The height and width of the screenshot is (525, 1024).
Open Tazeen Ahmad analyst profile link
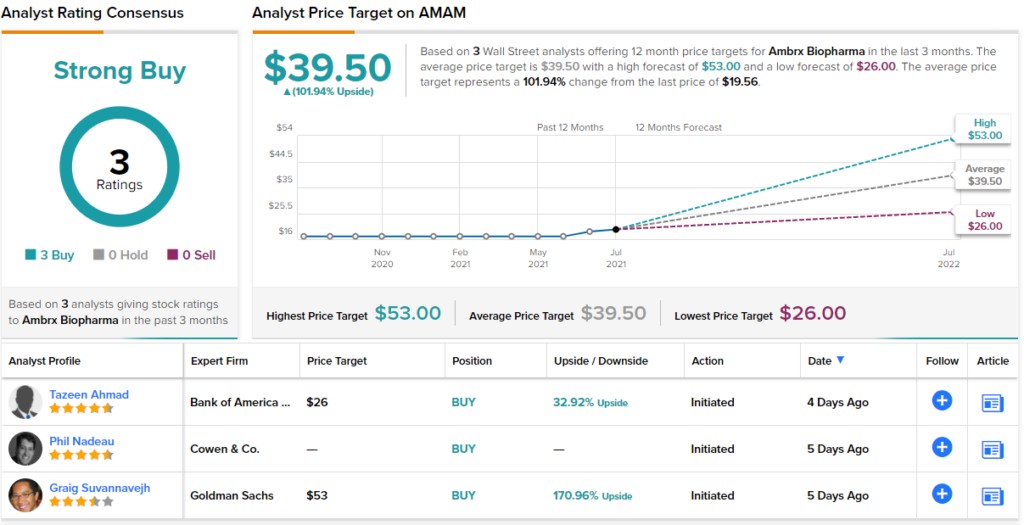point(89,395)
